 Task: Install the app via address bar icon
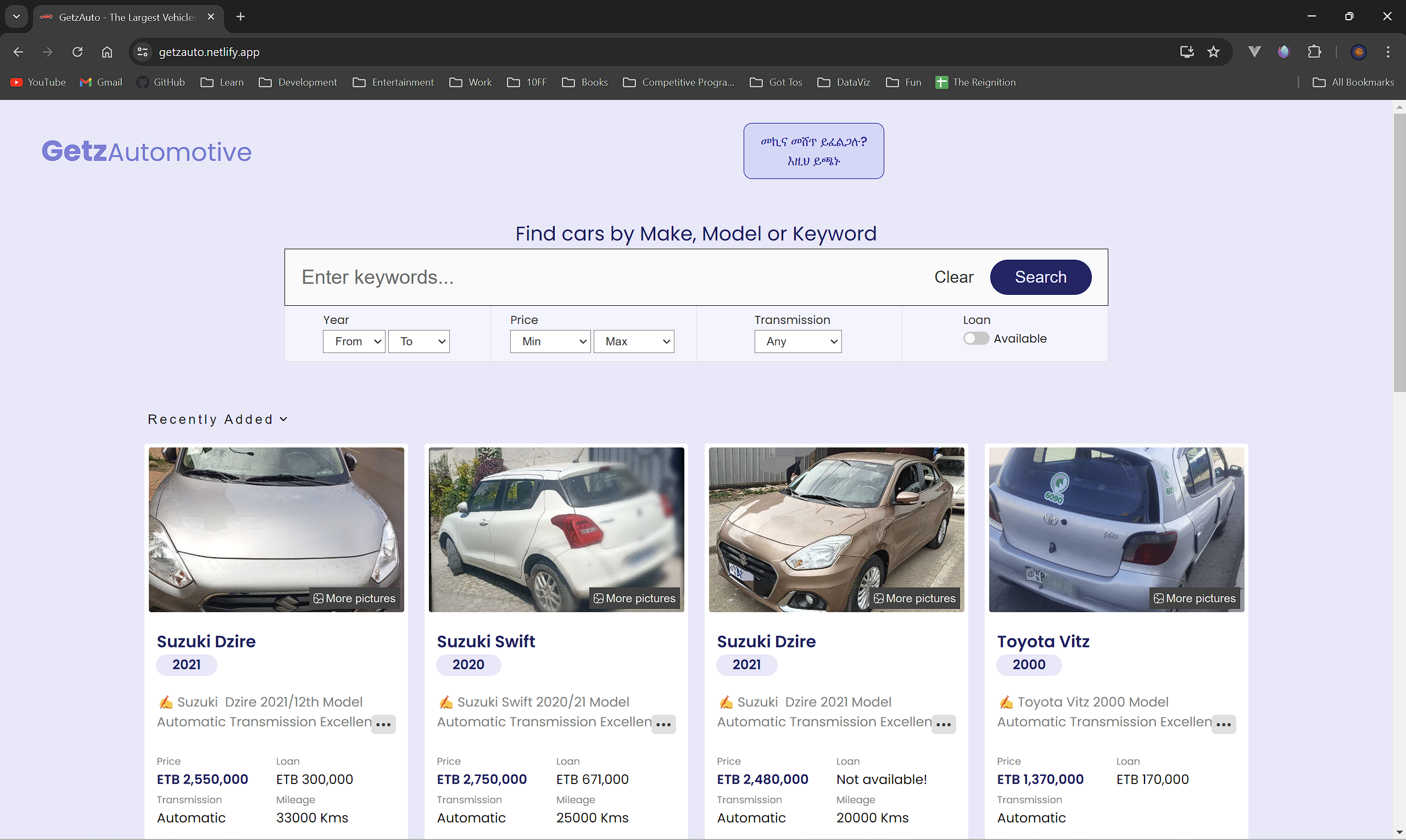click(x=1186, y=52)
